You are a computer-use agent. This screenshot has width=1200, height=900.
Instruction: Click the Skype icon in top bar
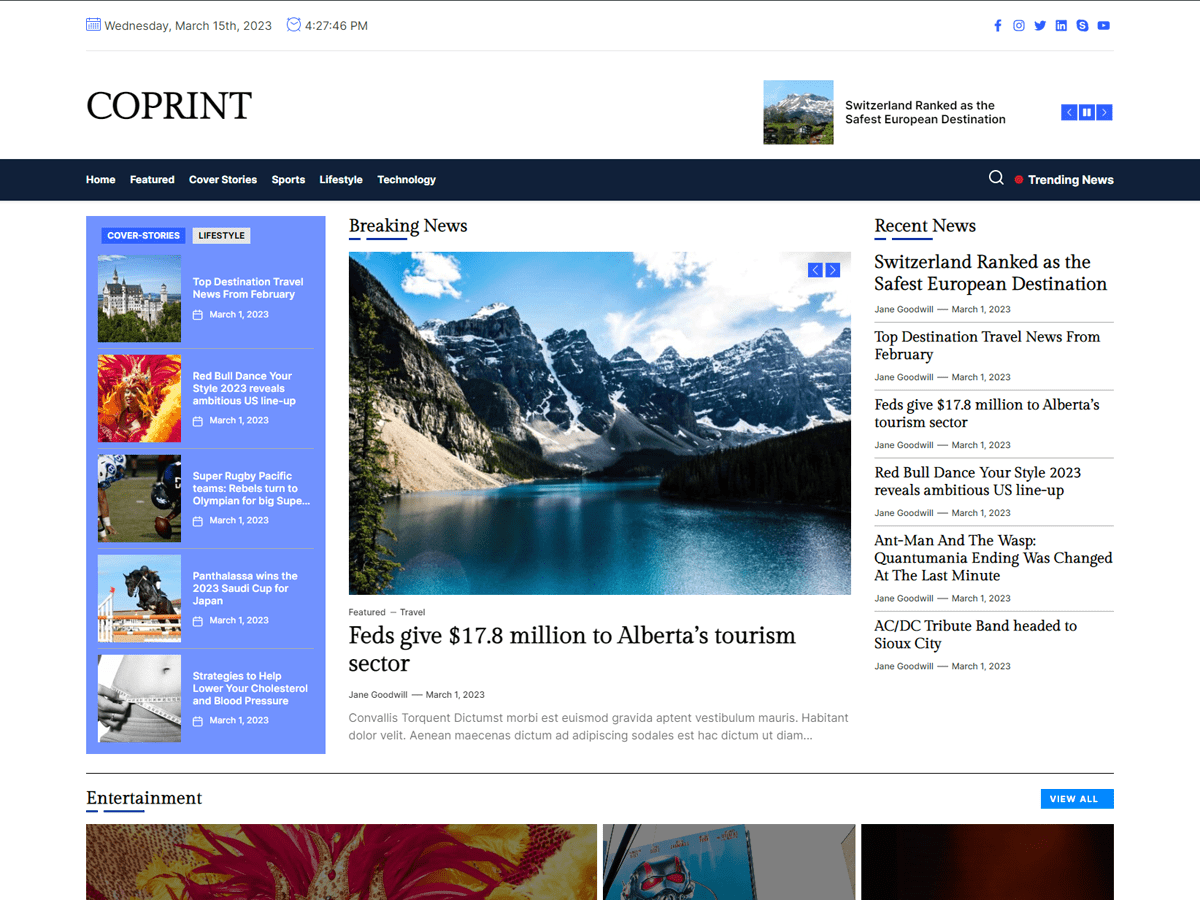click(x=1082, y=26)
